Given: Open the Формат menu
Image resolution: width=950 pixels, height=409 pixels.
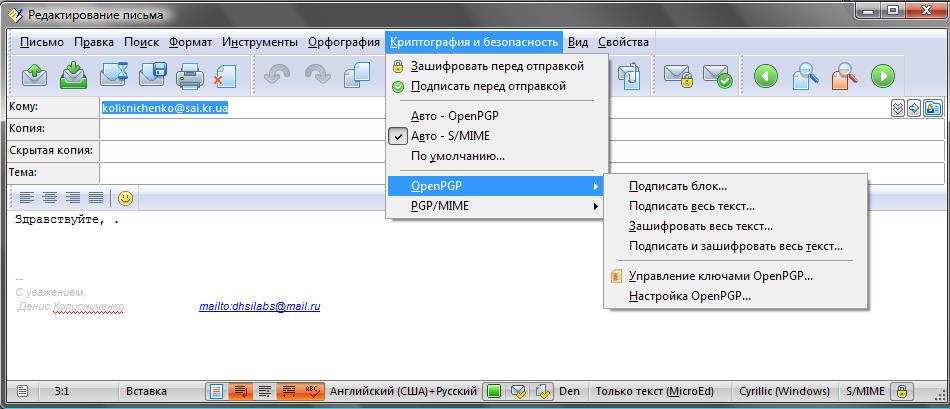Looking at the screenshot, I should [x=190, y=42].
